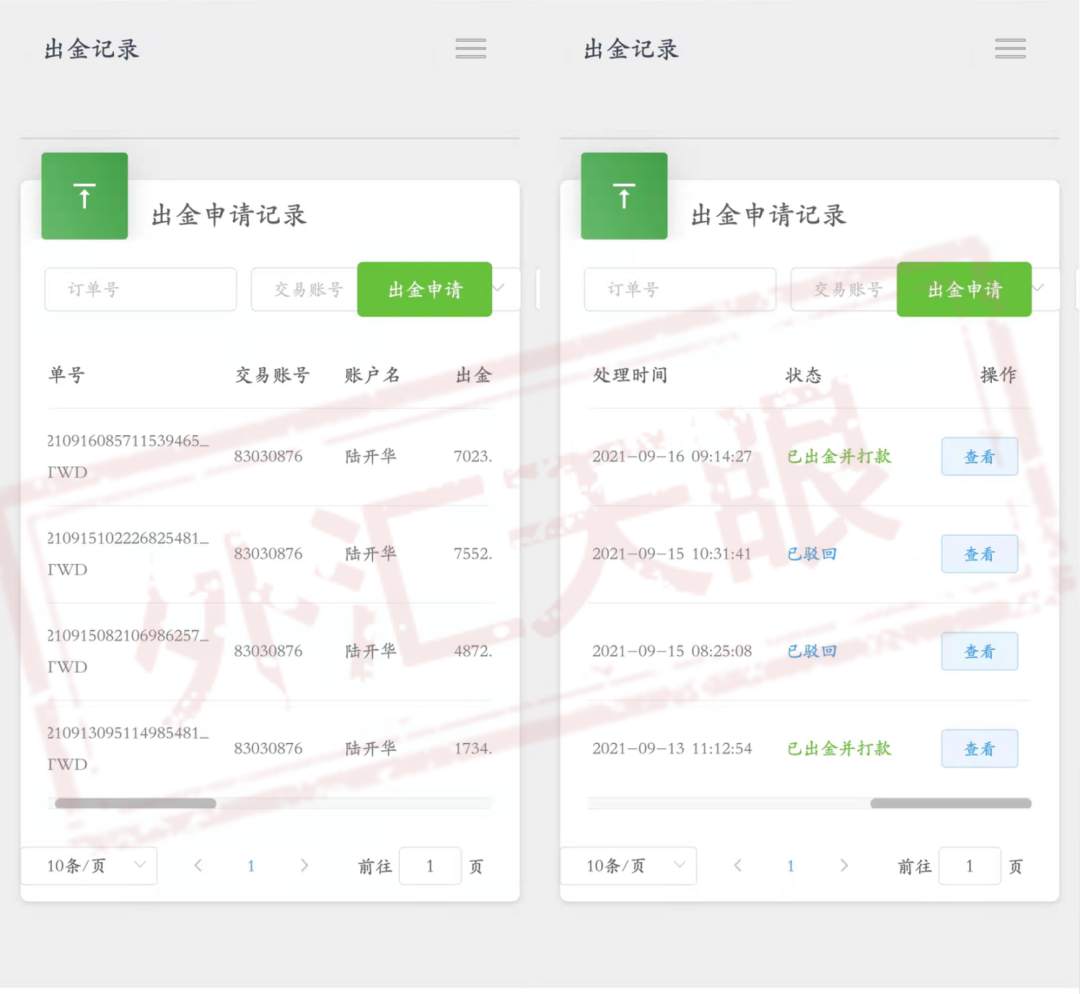Click 状态 column header
Viewport: 1080px width, 994px height.
pos(804,375)
